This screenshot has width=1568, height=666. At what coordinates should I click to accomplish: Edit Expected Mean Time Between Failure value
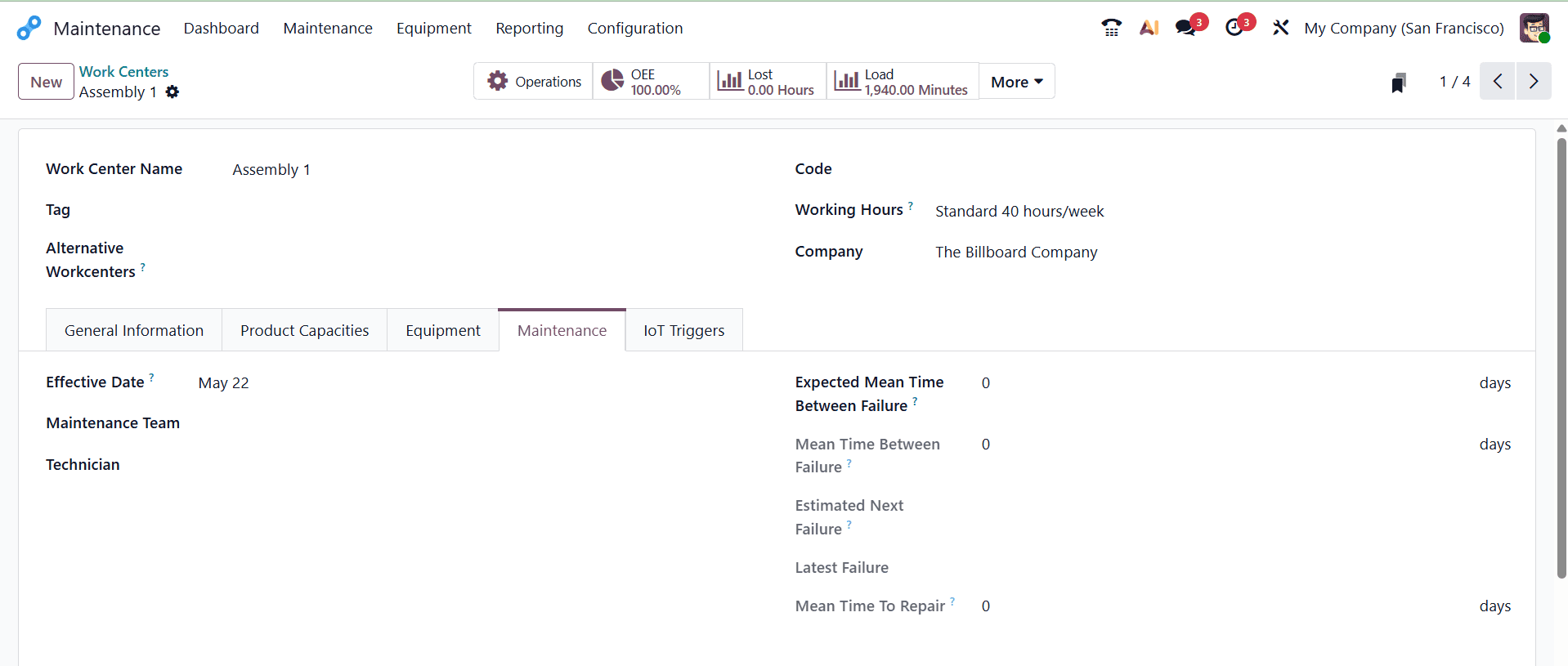[x=1226, y=383]
